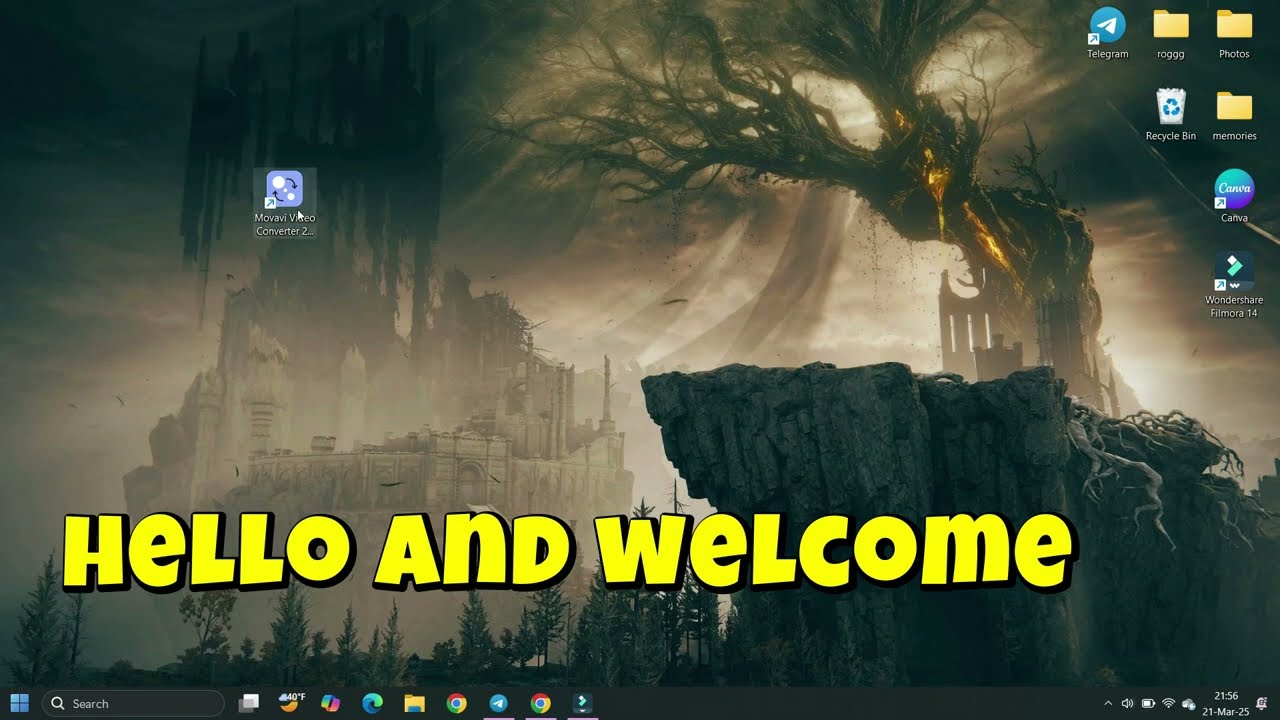Viewport: 1280px width, 720px height.
Task: Open Wi-Fi network settings in tray
Action: tap(1168, 704)
